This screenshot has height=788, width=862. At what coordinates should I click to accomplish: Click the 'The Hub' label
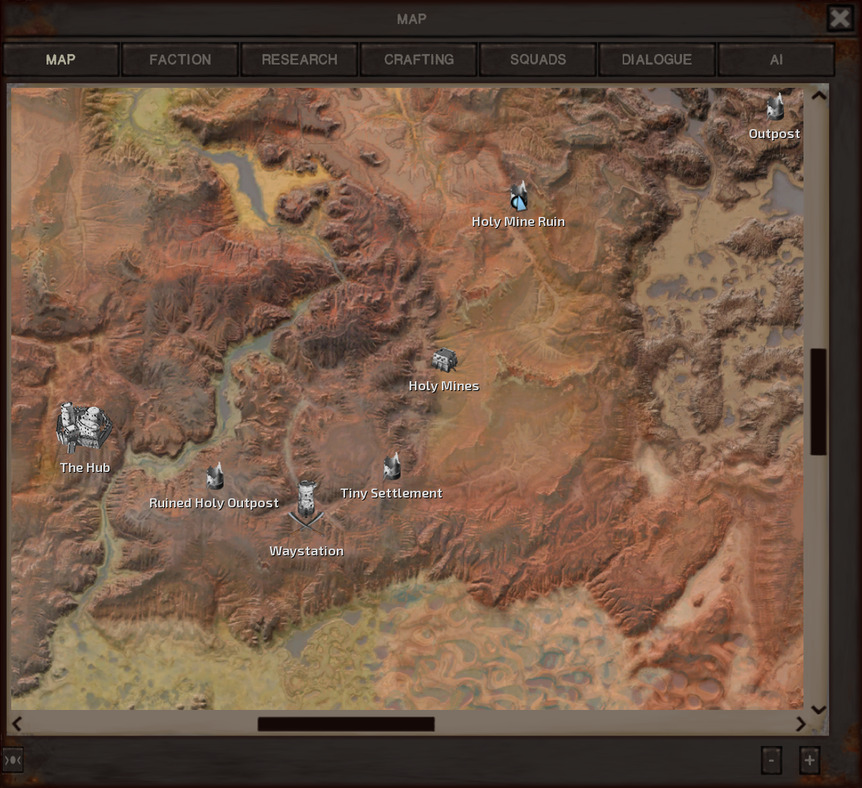pyautogui.click(x=85, y=467)
